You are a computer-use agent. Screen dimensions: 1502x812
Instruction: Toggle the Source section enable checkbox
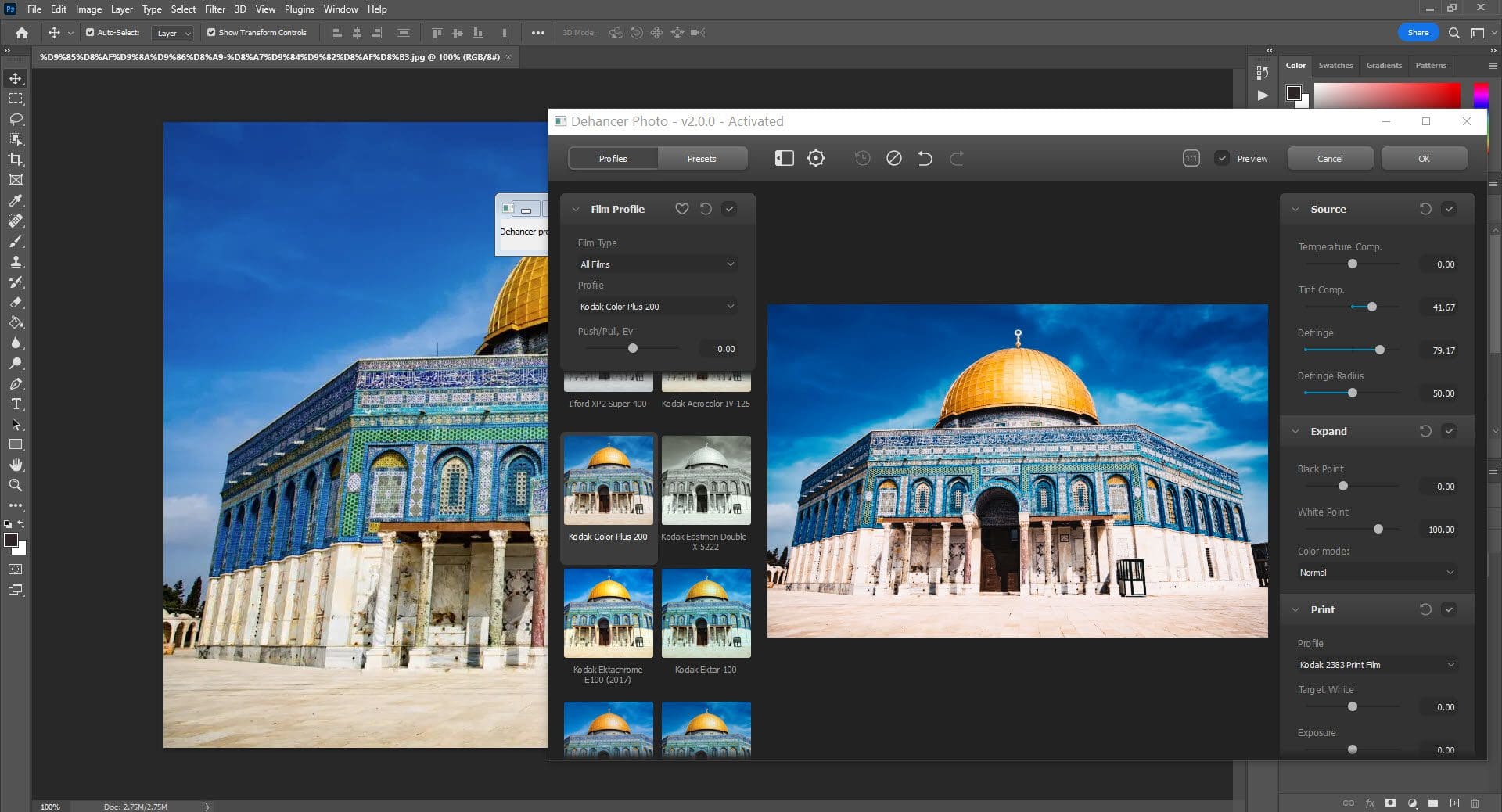point(1449,209)
